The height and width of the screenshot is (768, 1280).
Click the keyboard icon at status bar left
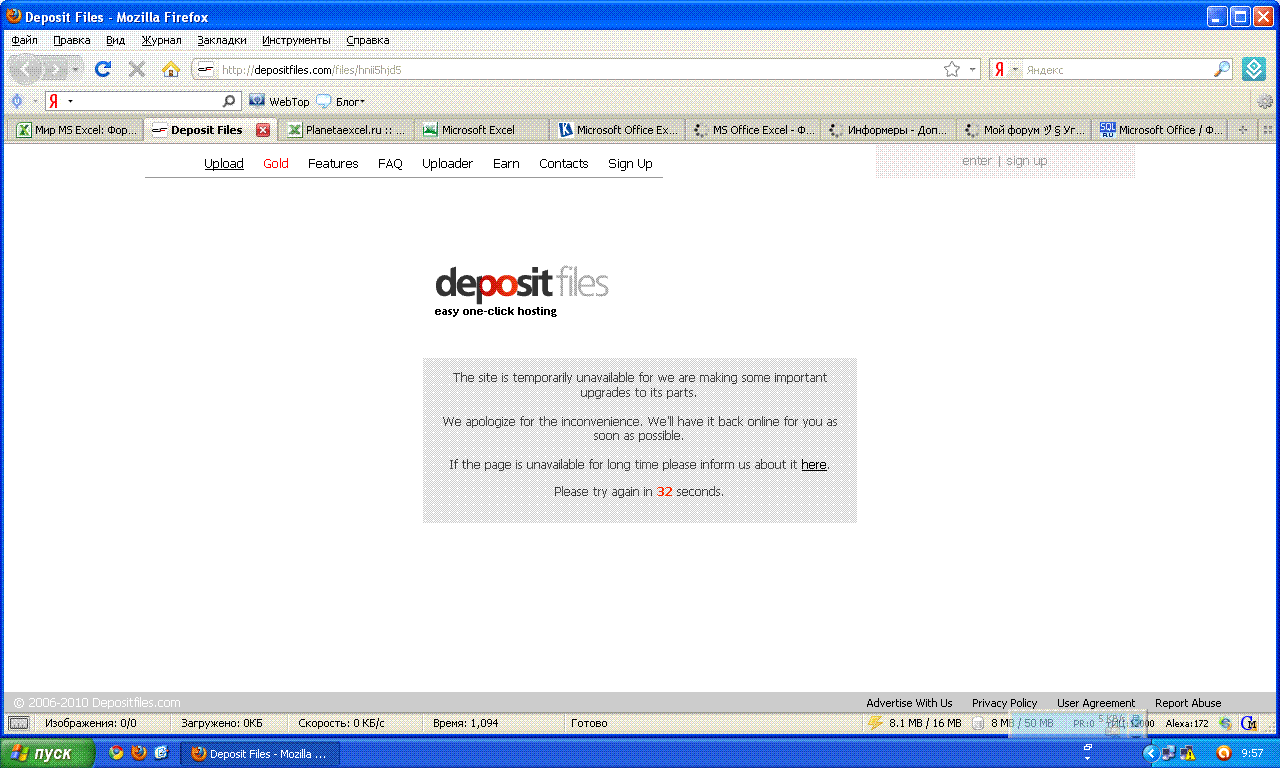click(x=19, y=722)
